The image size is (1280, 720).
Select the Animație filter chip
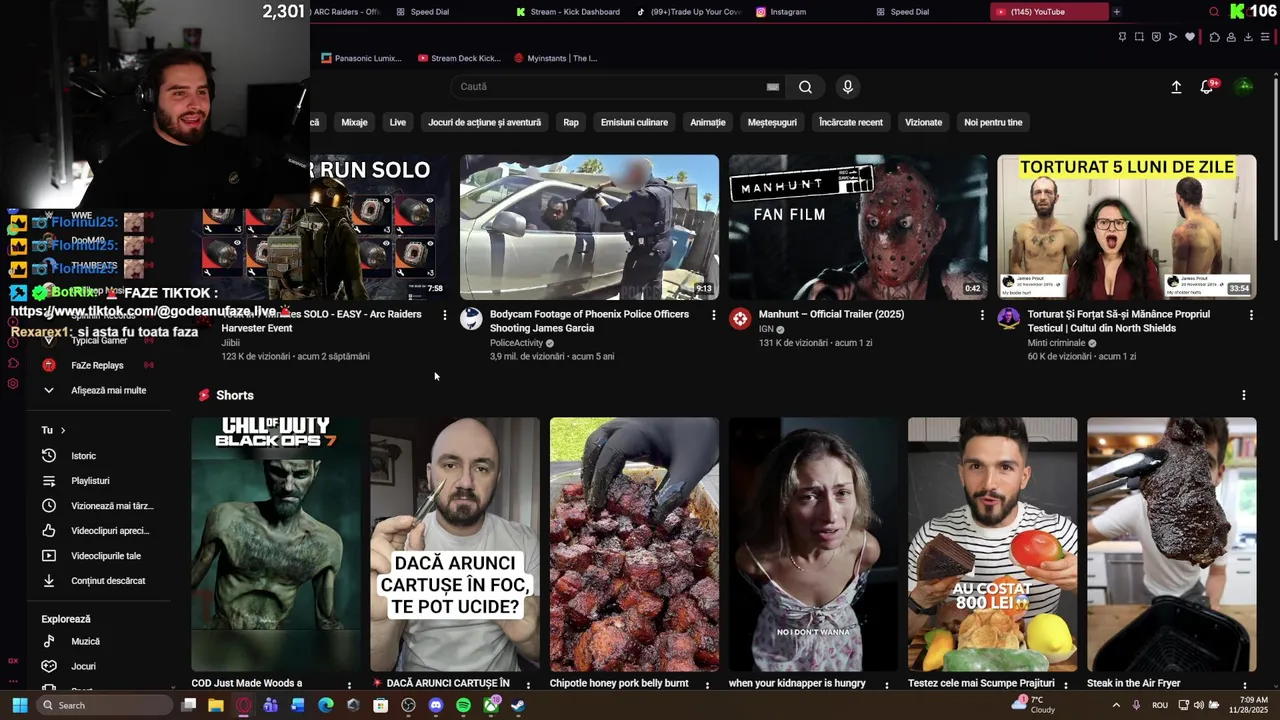pyautogui.click(x=708, y=122)
